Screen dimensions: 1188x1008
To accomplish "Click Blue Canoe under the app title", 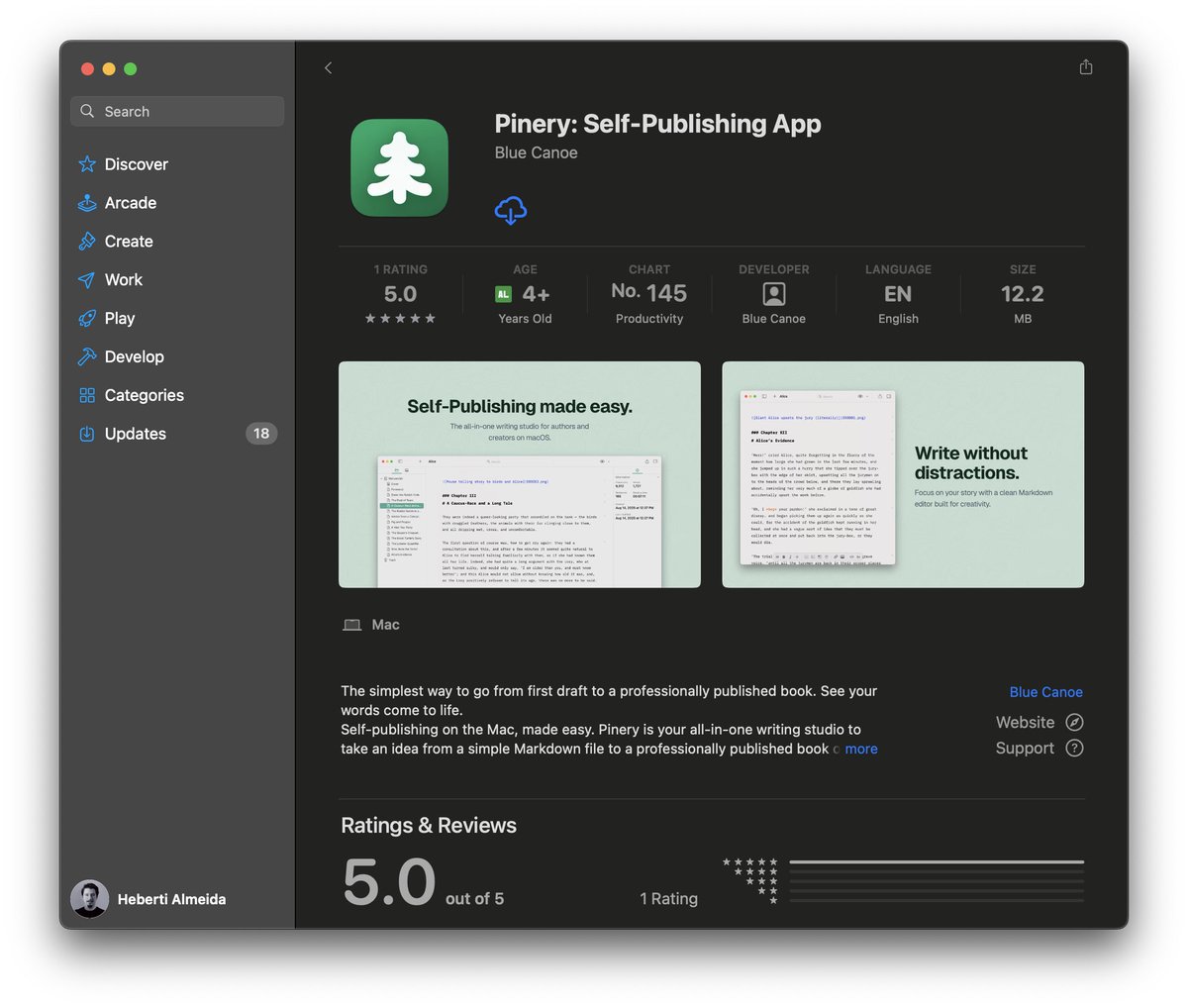I will (536, 152).
